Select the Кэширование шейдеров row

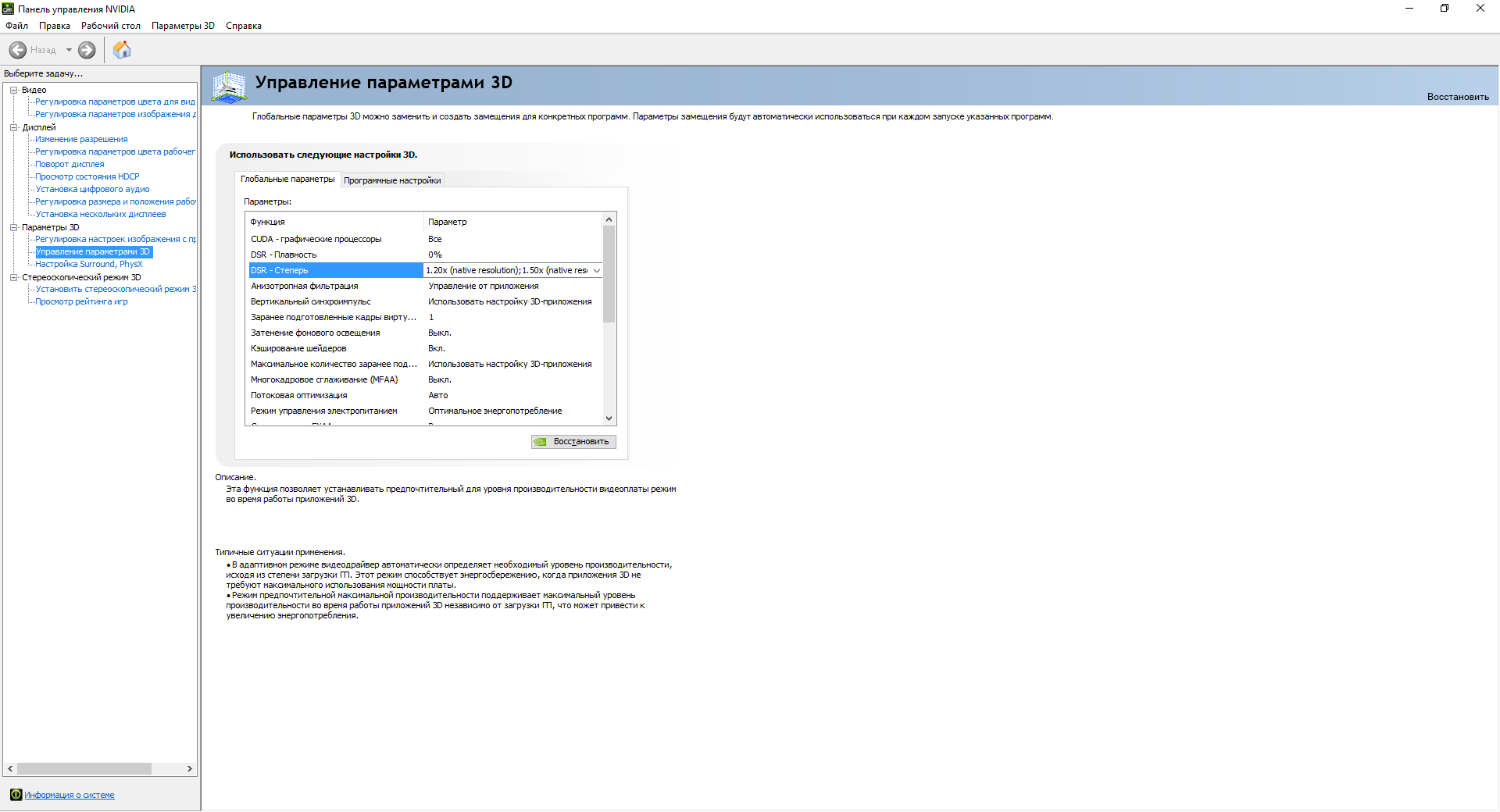pos(424,348)
